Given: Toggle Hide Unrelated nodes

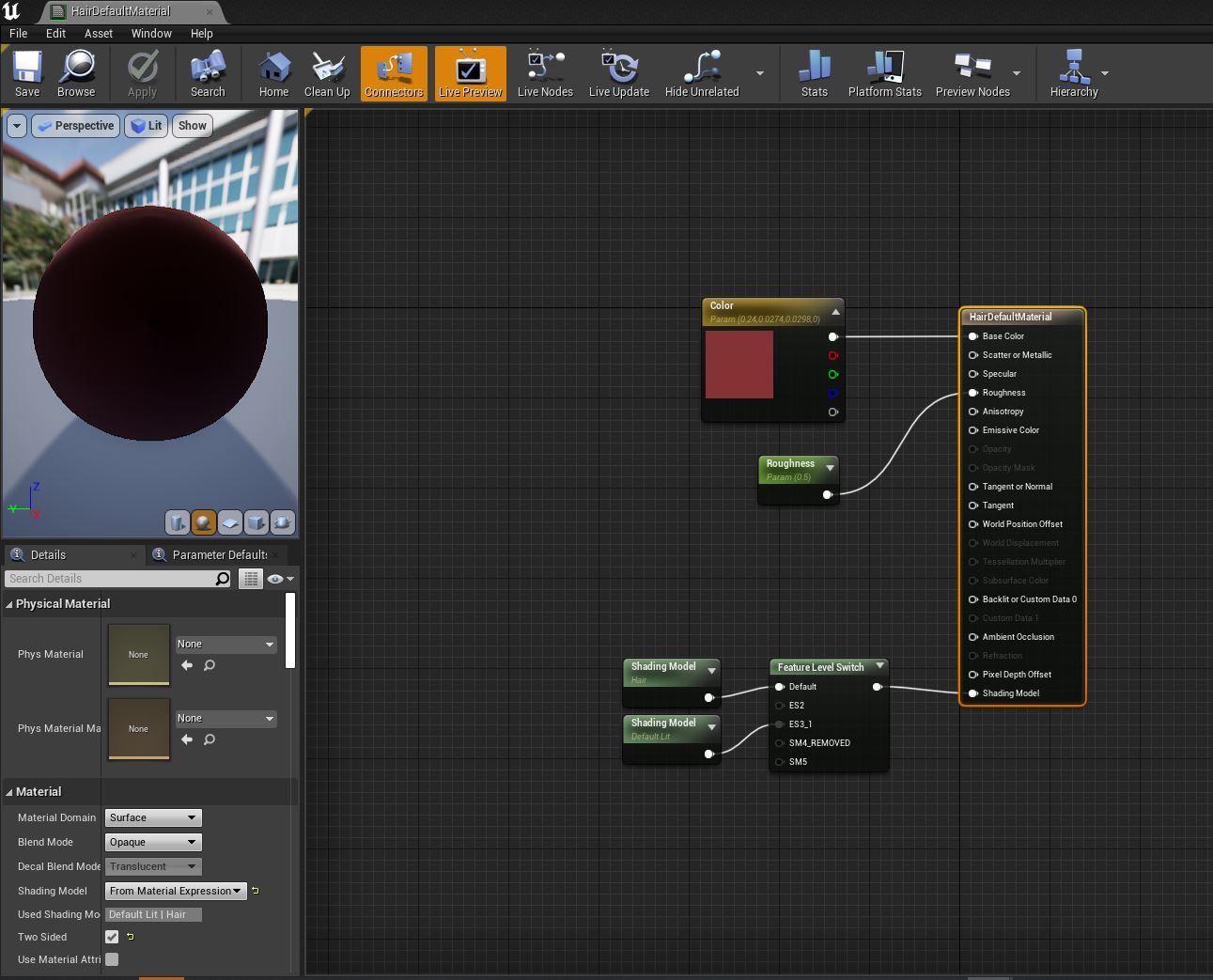Looking at the screenshot, I should (x=702, y=73).
